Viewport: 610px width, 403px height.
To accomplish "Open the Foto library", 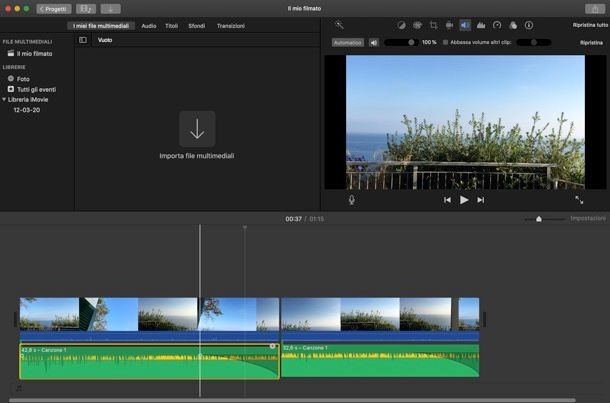I will 19,79.
